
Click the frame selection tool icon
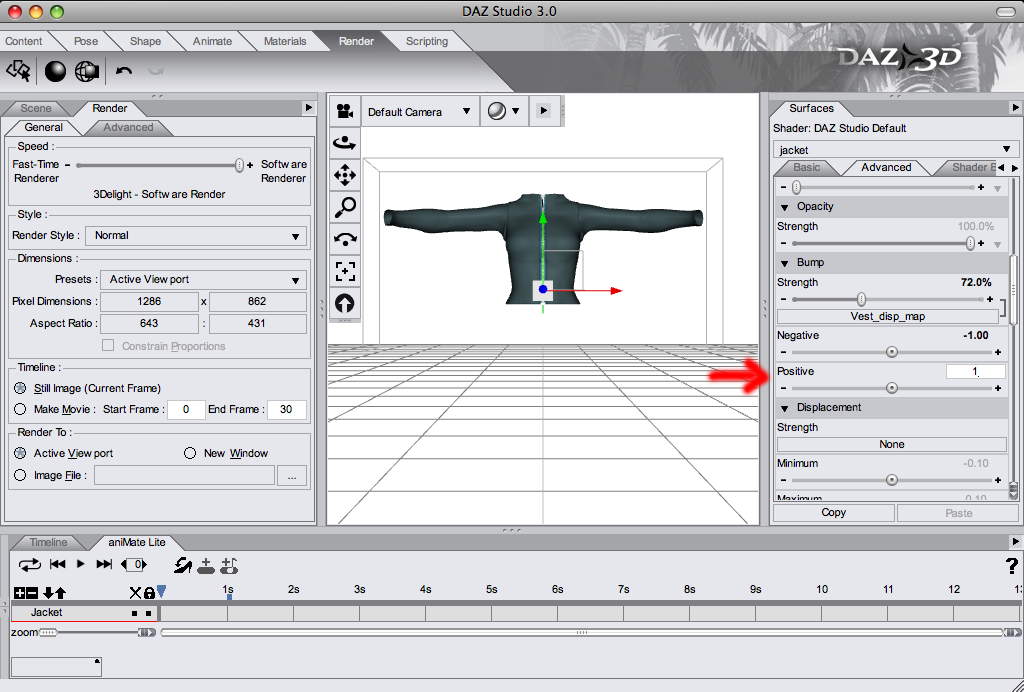(x=345, y=271)
